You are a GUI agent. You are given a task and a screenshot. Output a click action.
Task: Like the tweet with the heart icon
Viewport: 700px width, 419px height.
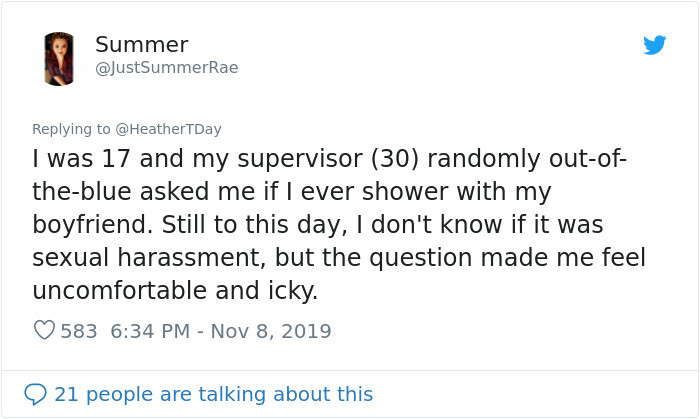point(44,330)
